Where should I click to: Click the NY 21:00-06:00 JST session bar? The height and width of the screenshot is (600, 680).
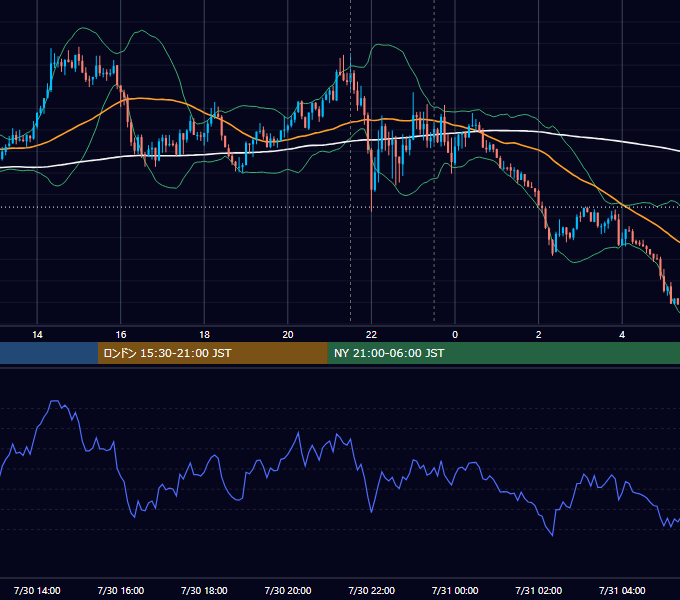tap(503, 353)
